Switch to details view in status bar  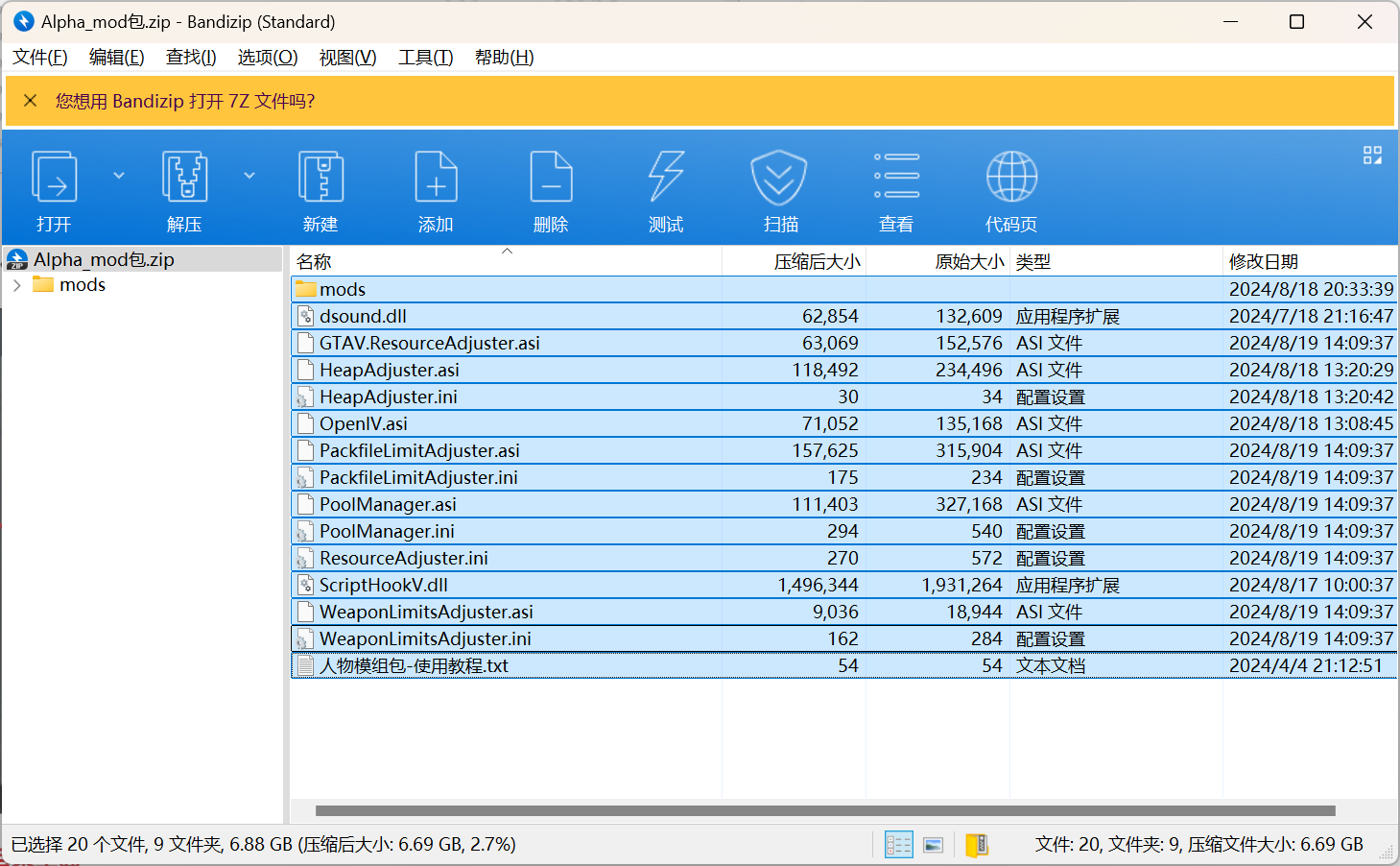click(899, 845)
